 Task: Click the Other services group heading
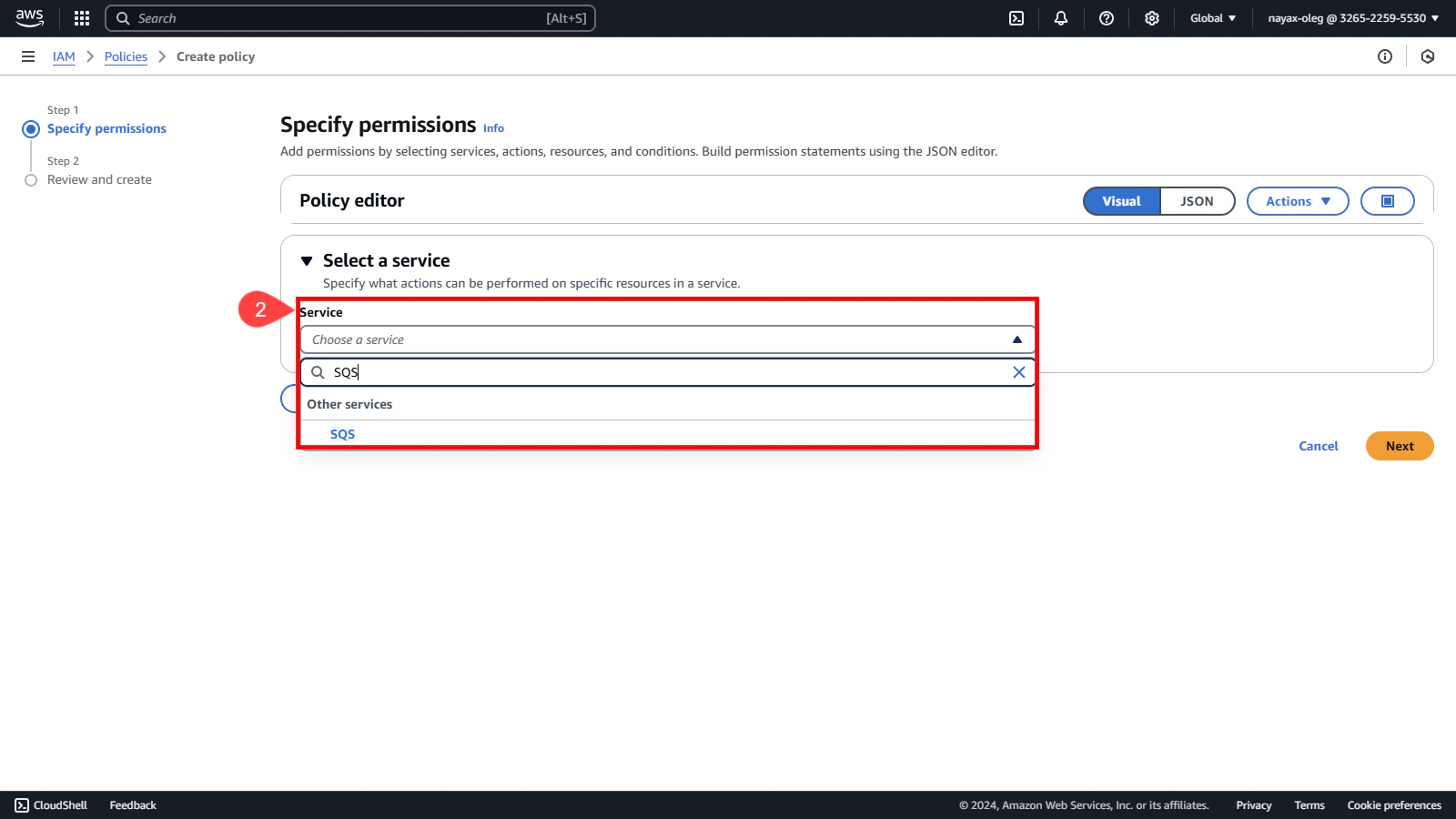(349, 404)
